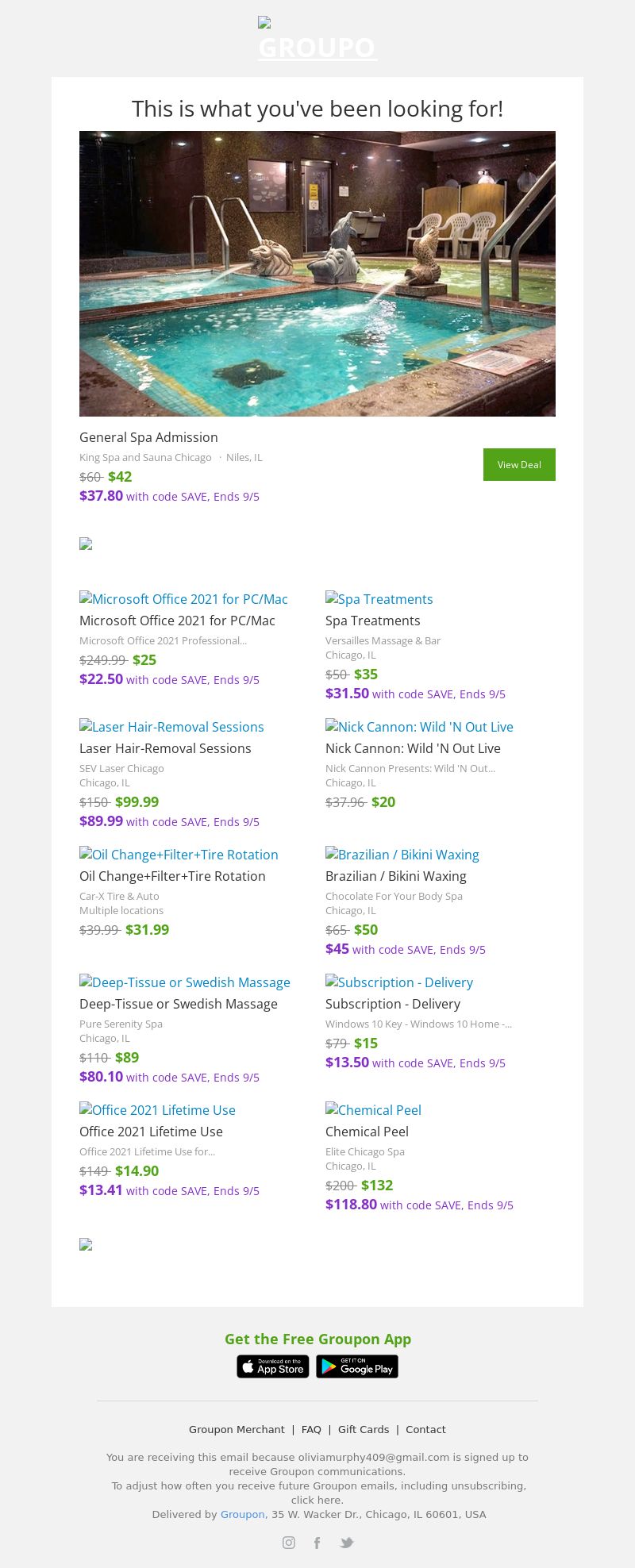Open the Gift Cards footer link

tap(364, 1429)
